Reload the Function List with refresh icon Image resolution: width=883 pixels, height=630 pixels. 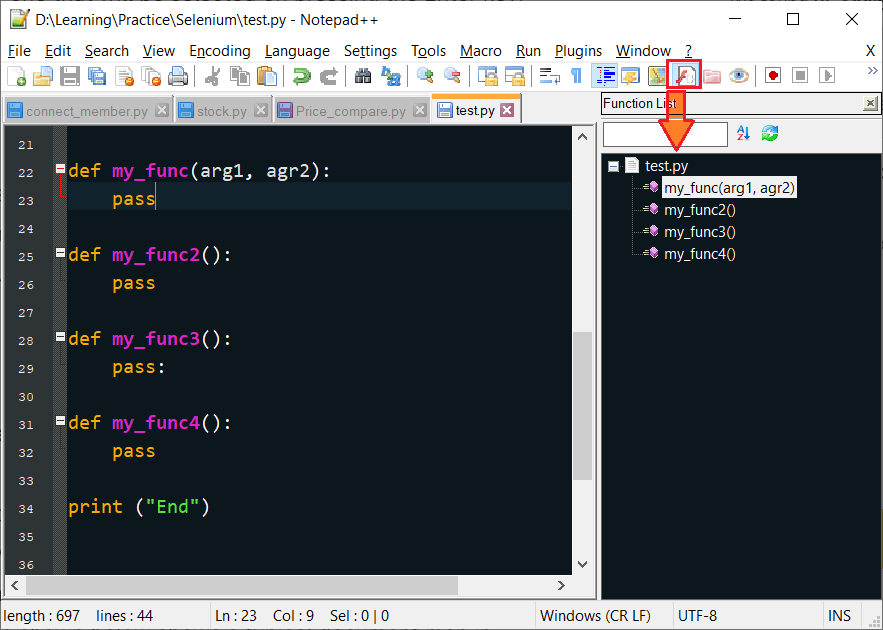click(770, 133)
